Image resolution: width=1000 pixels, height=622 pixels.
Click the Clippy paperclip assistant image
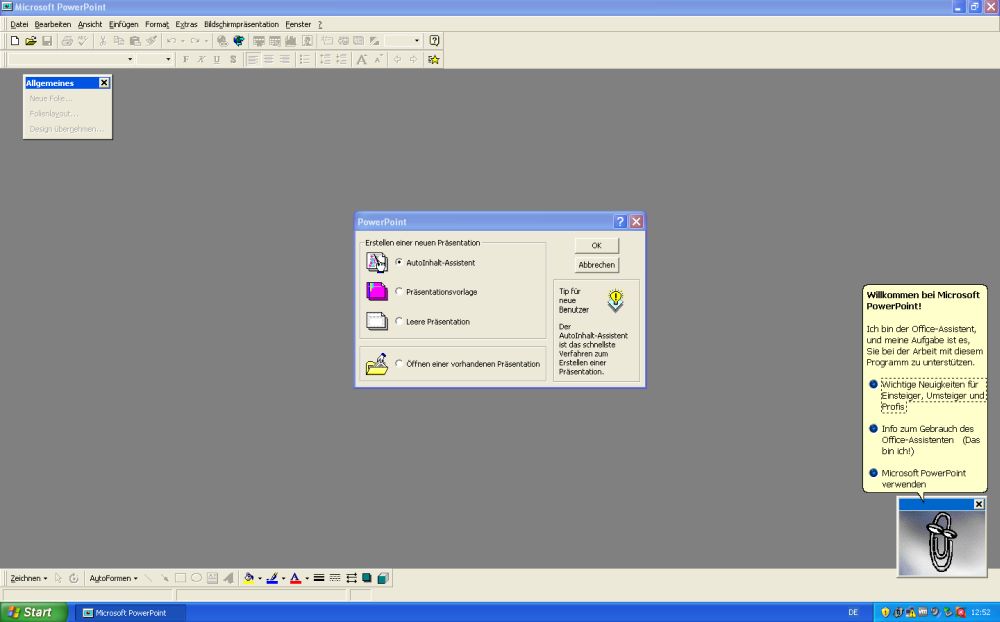point(941,542)
